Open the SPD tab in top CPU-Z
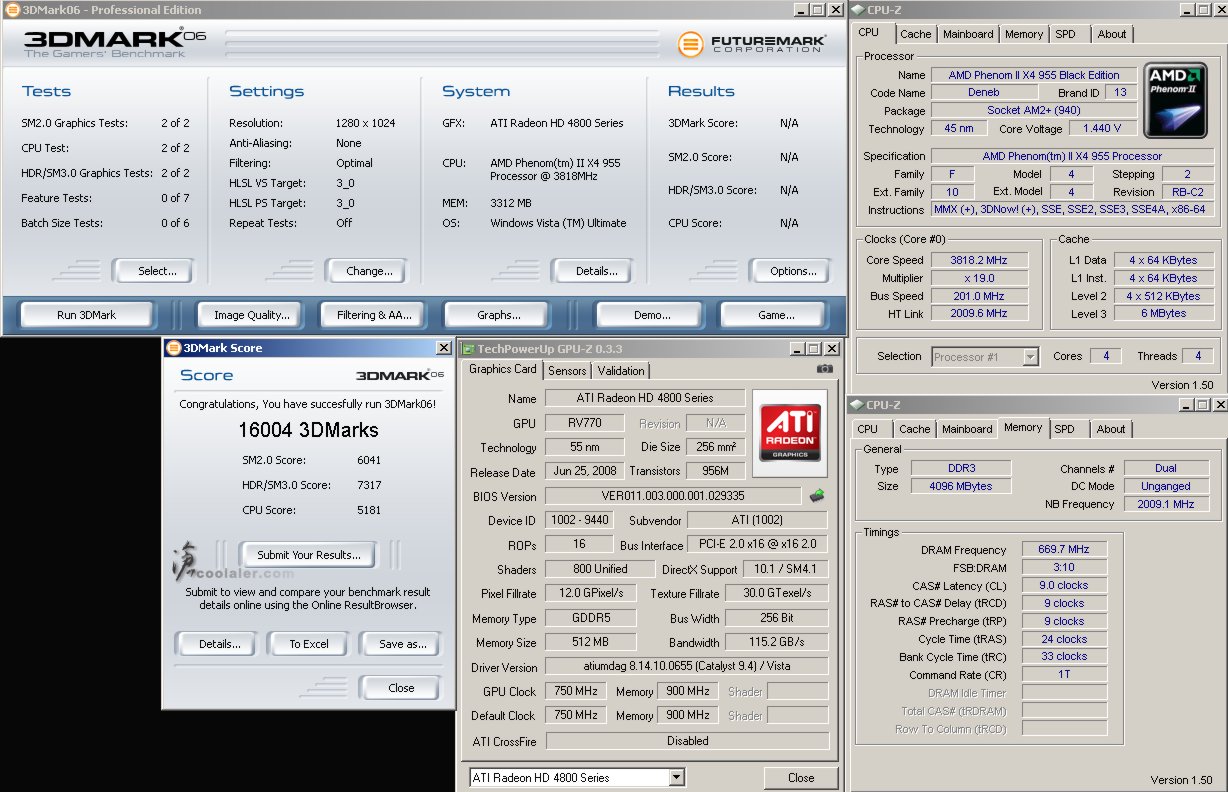This screenshot has width=1228, height=792. point(1066,34)
